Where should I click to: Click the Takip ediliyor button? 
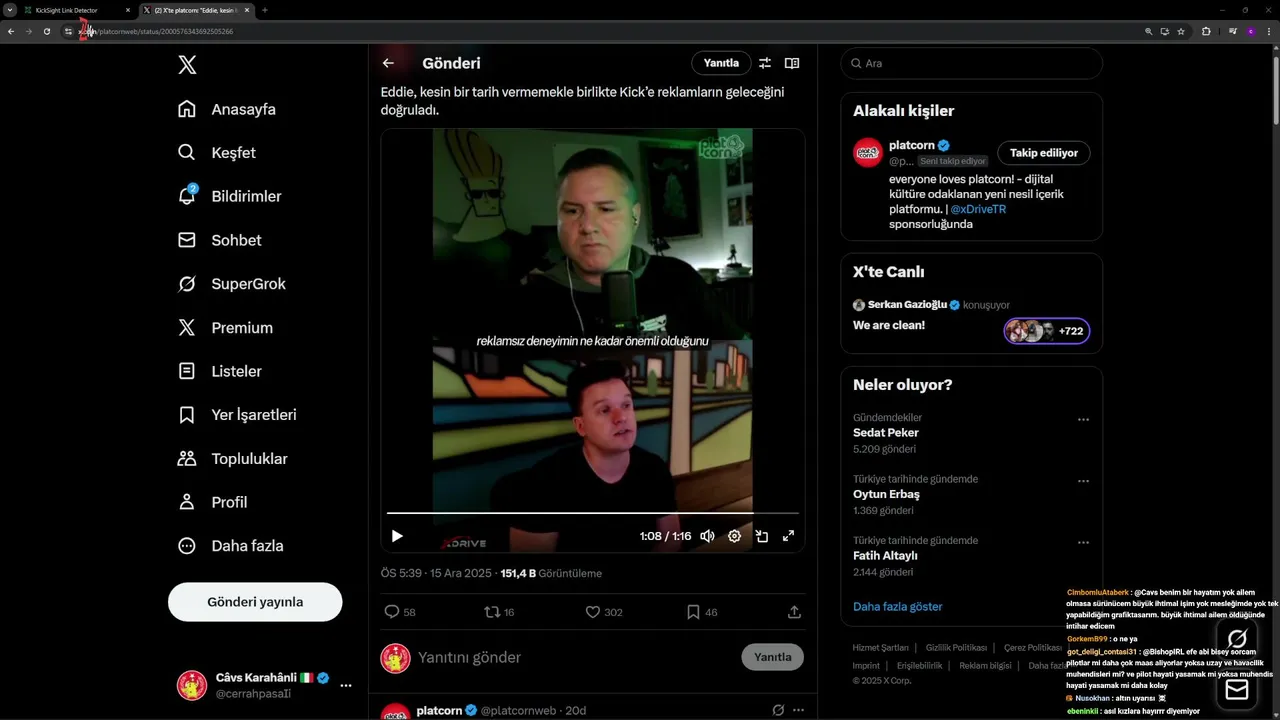click(x=1044, y=153)
